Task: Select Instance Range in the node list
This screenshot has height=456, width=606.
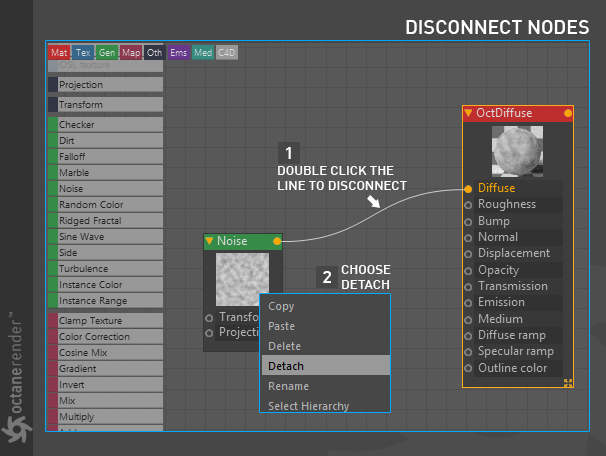Action: 106,301
